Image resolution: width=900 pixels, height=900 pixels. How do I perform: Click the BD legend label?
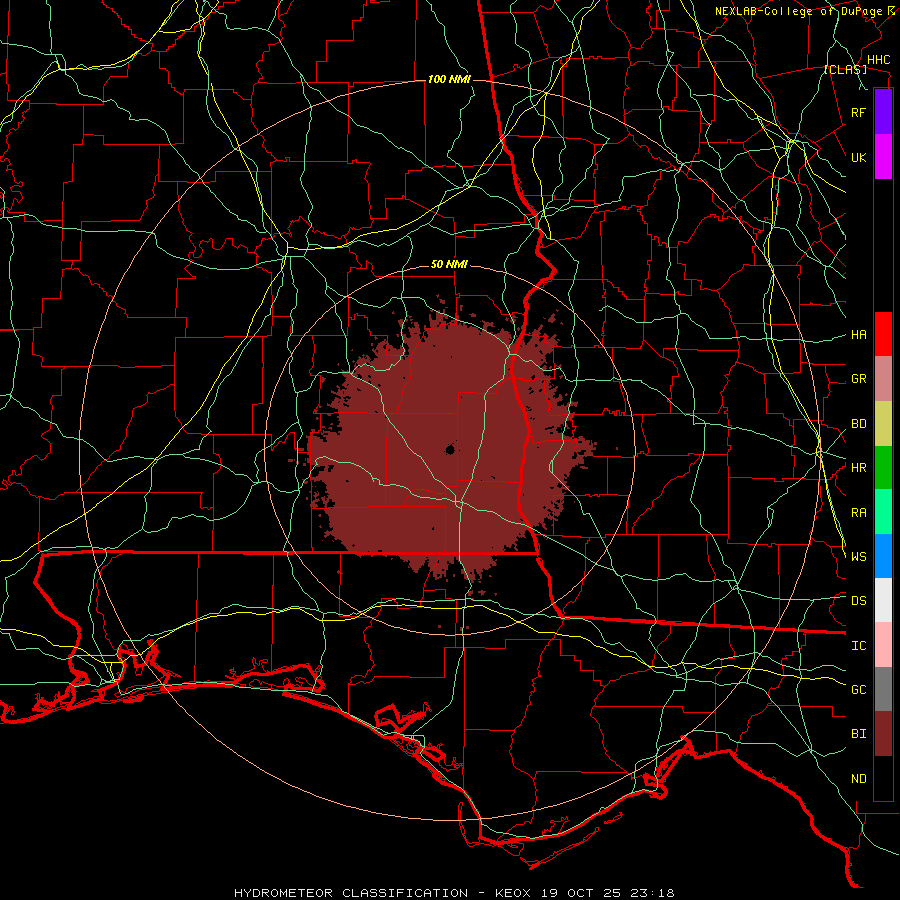point(858,424)
